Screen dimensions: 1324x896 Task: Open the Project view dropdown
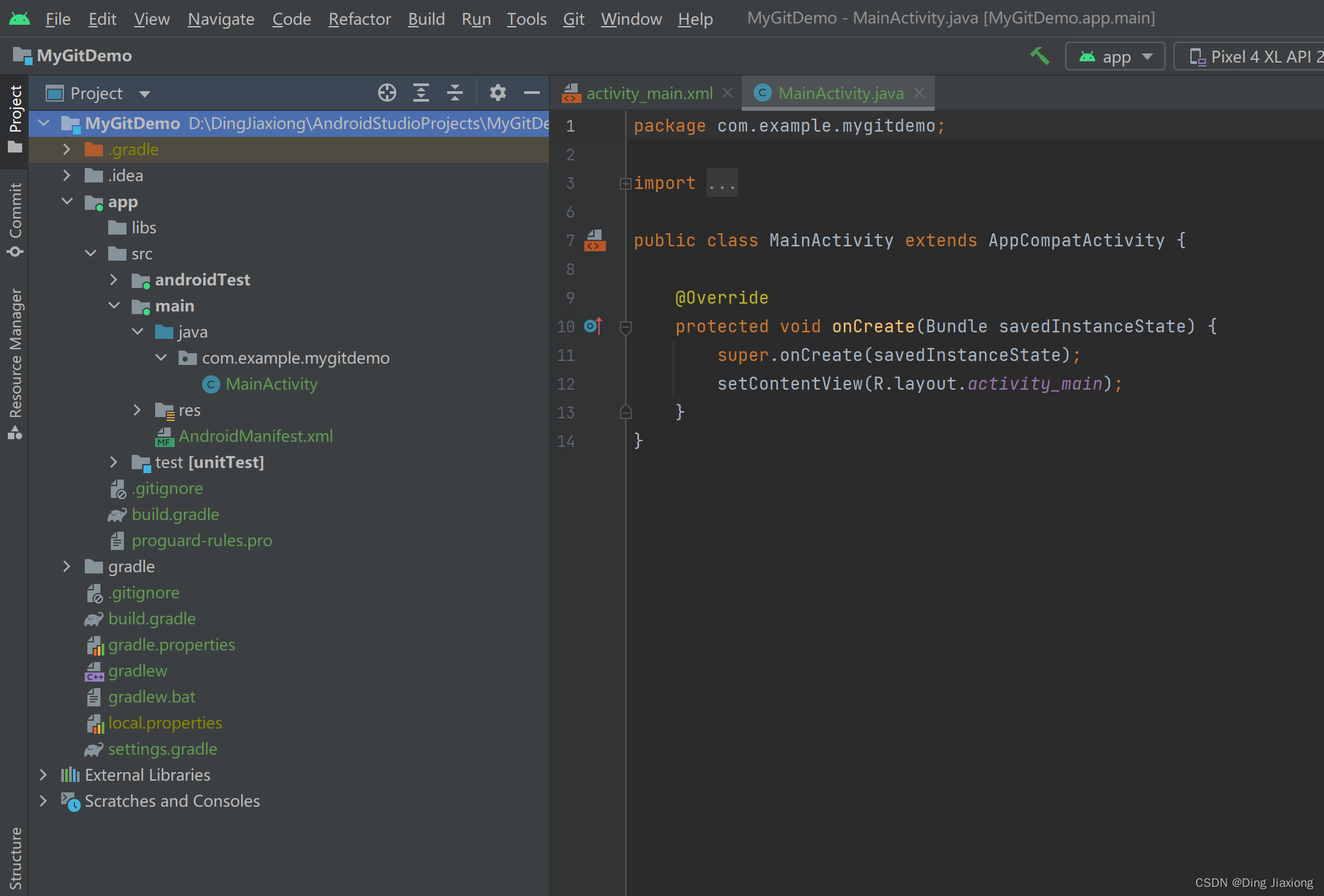click(145, 94)
